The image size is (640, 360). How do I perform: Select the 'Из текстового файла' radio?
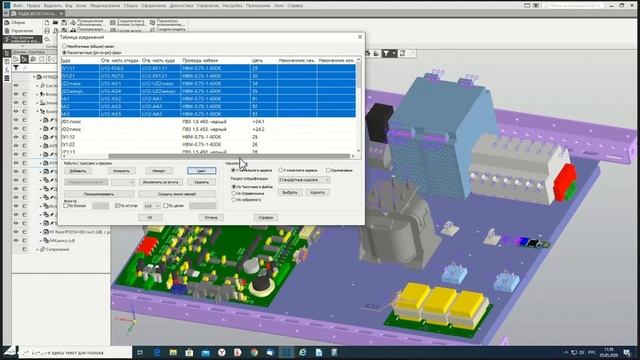point(233,187)
